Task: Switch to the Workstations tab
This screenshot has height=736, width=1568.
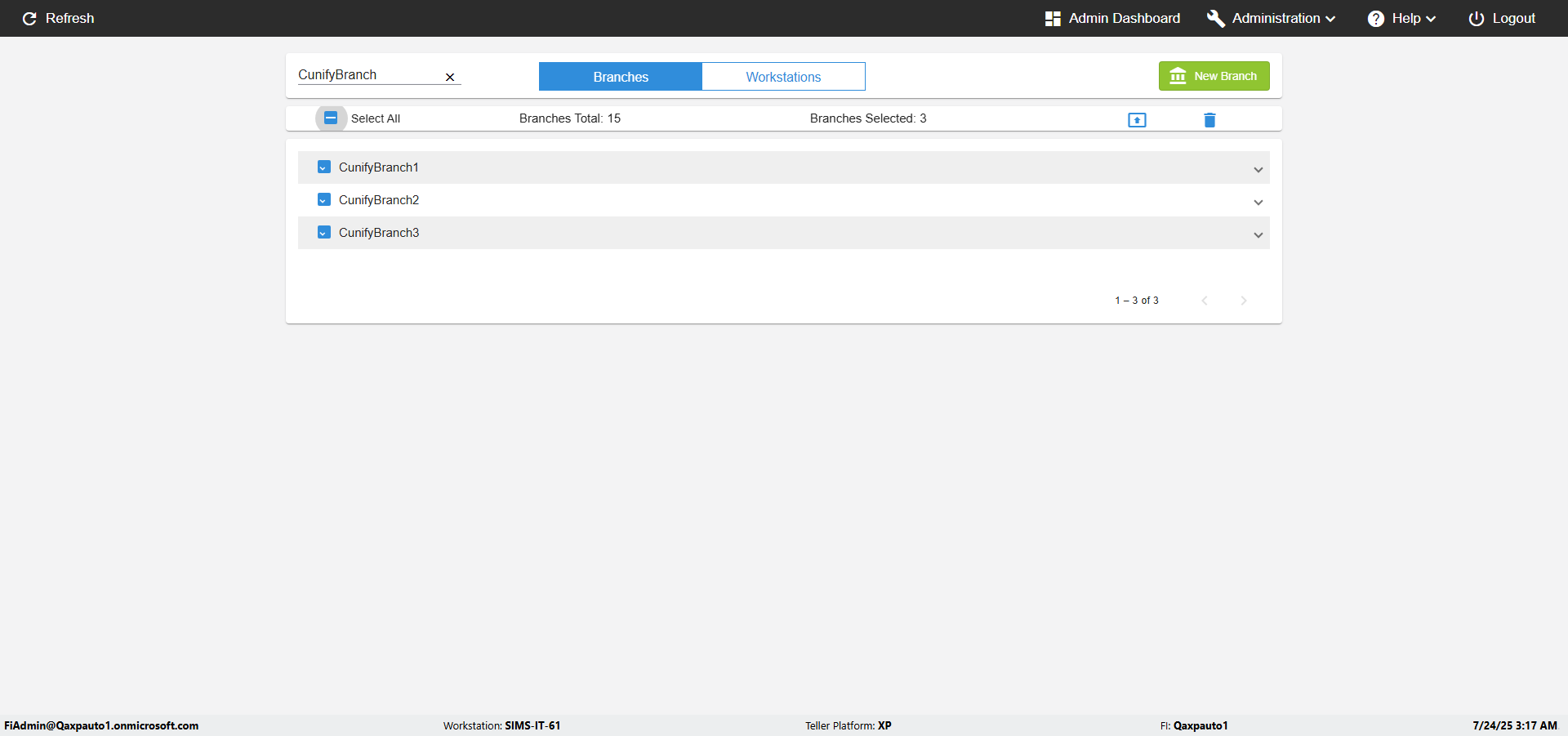Action: pyautogui.click(x=783, y=77)
